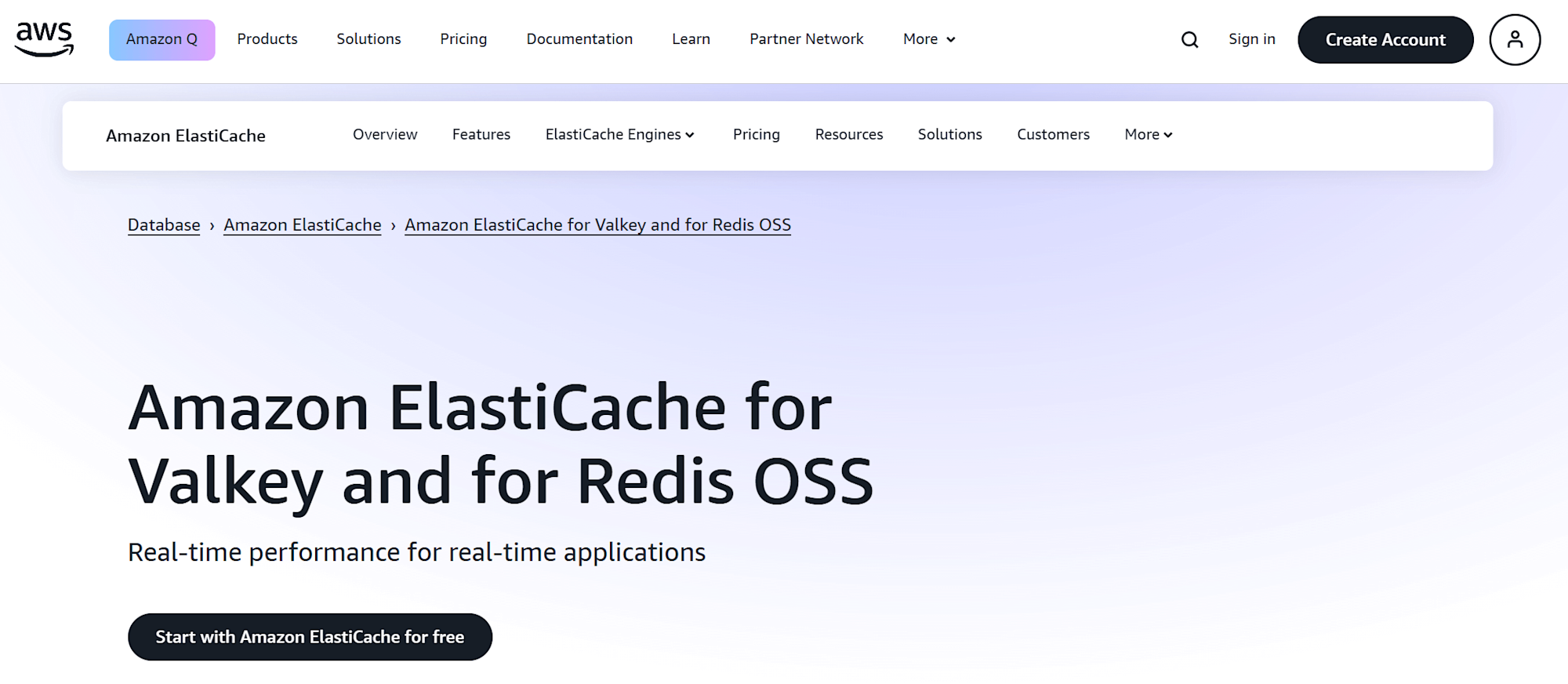Switch to the Features tab
This screenshot has height=684, width=1568.
click(x=481, y=134)
